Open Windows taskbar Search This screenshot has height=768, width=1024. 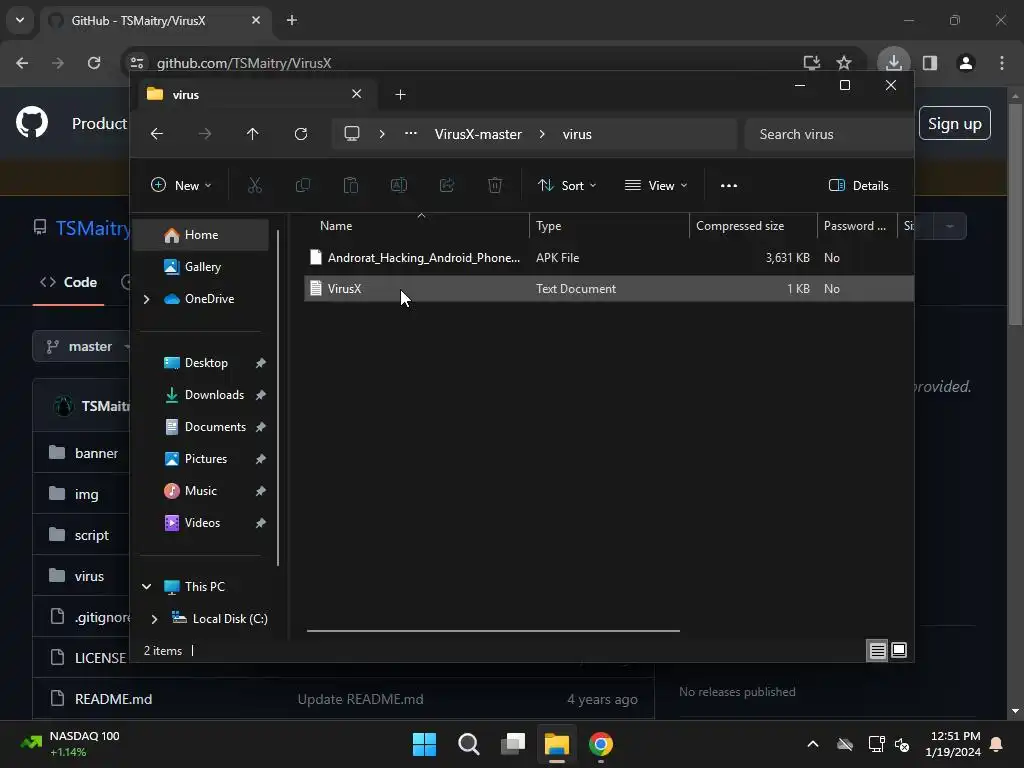pos(469,744)
